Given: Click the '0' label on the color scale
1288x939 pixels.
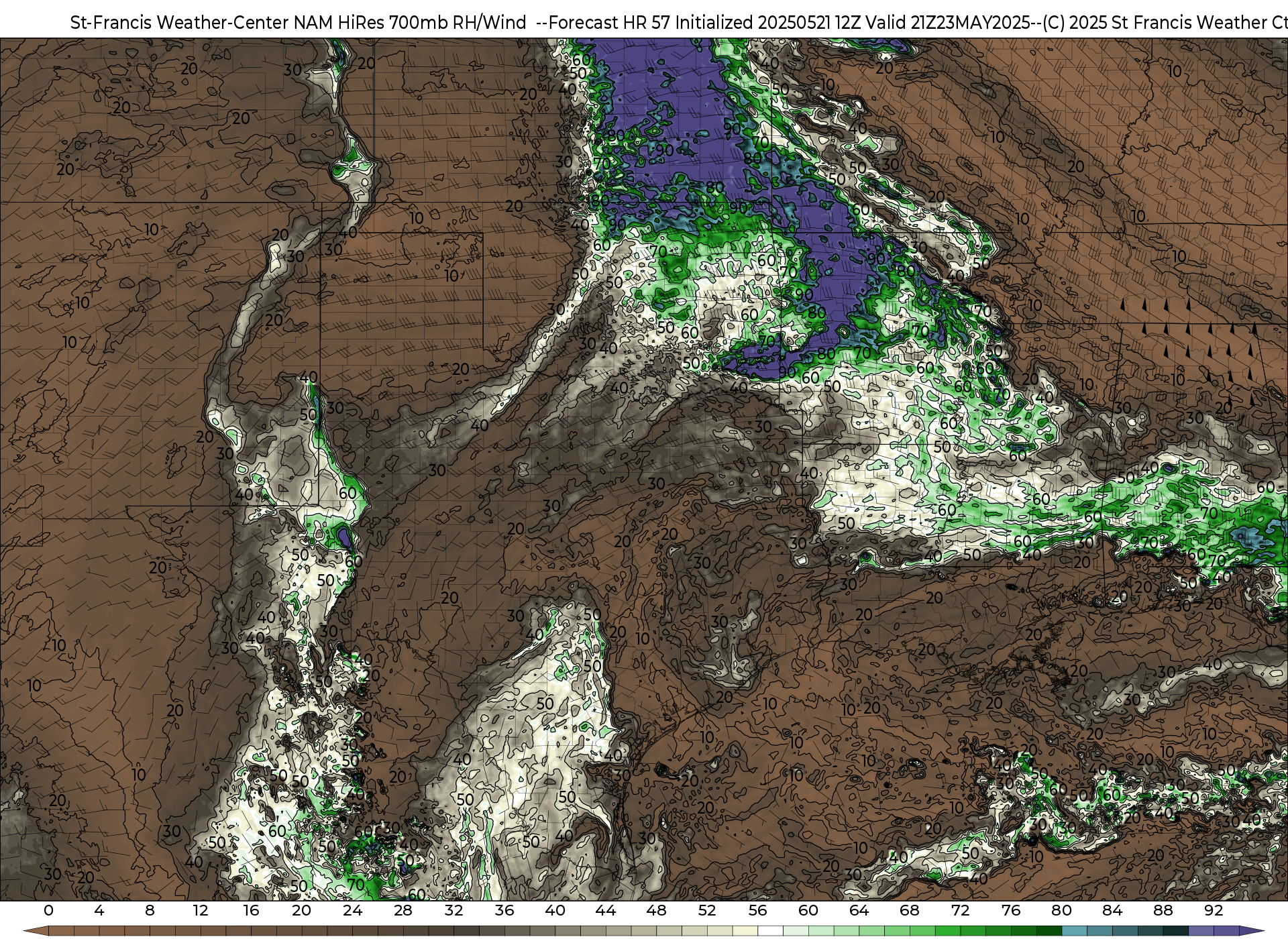Looking at the screenshot, I should (x=48, y=911).
